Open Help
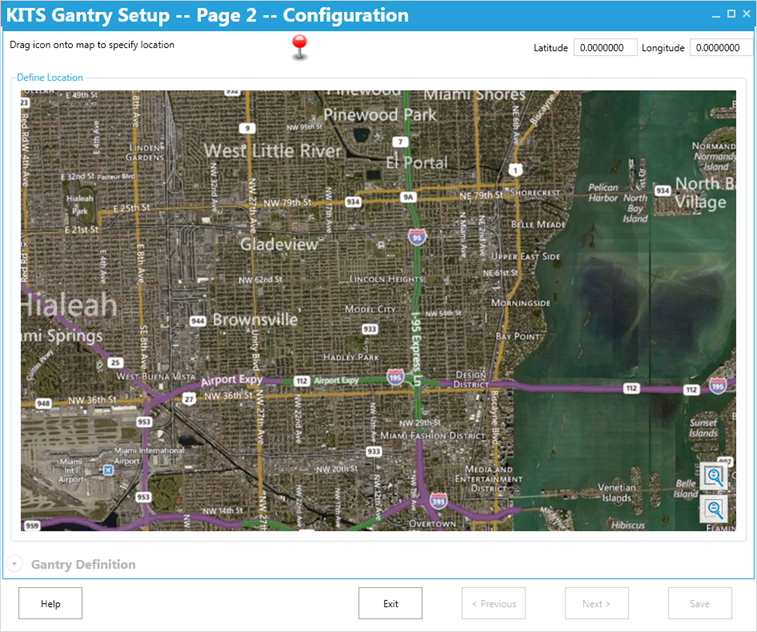 (50, 603)
